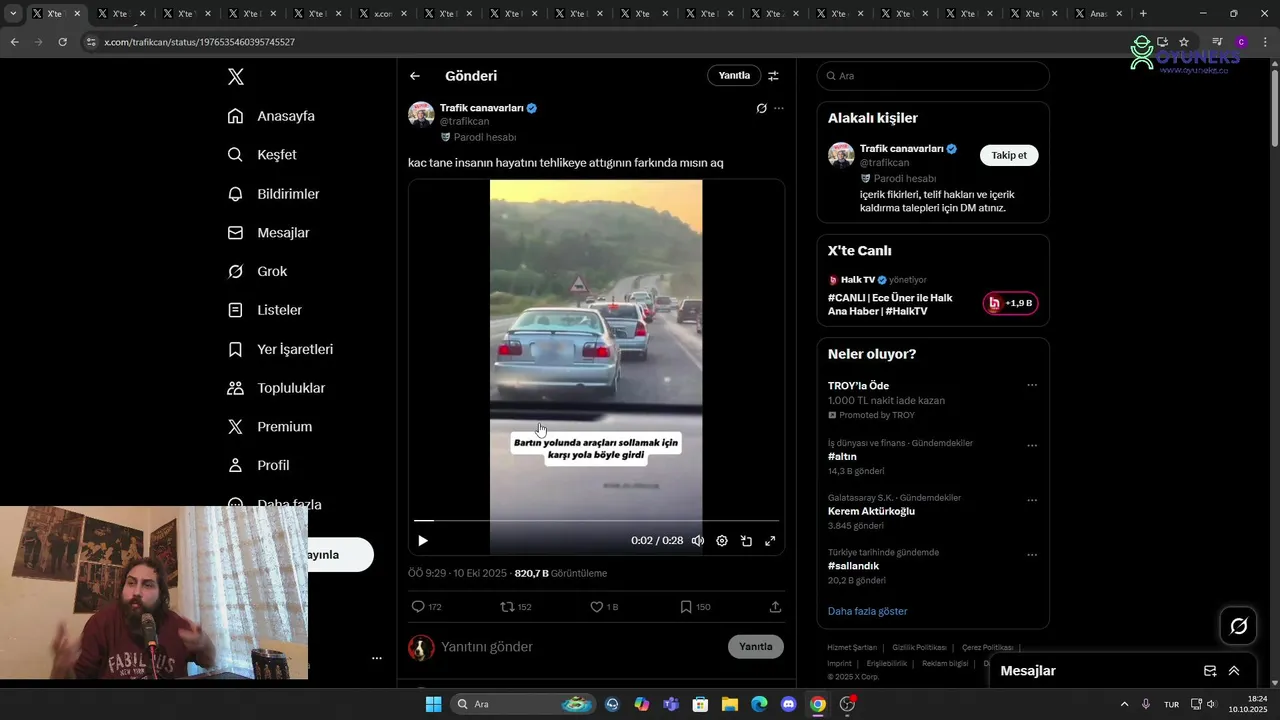Repost using the icon showing 152

pyautogui.click(x=516, y=607)
